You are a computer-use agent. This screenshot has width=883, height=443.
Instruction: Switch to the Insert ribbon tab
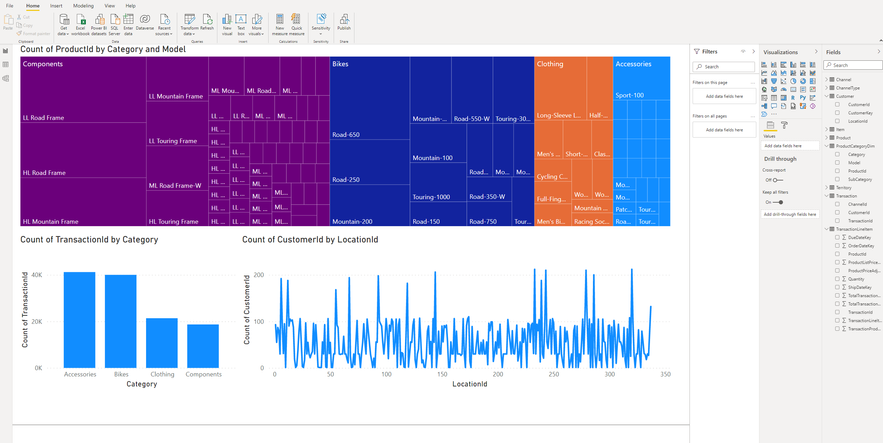[56, 6]
